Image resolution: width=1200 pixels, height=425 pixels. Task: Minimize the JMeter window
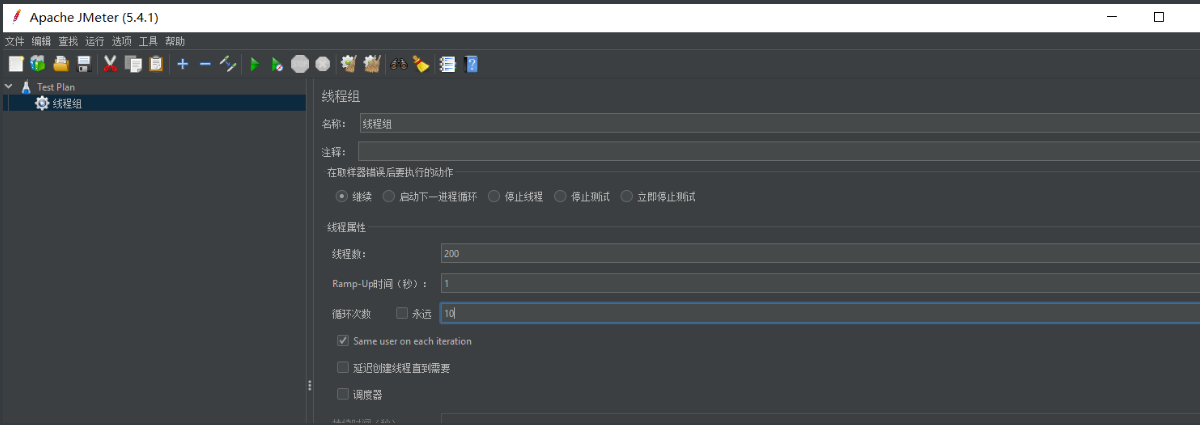[1113, 17]
